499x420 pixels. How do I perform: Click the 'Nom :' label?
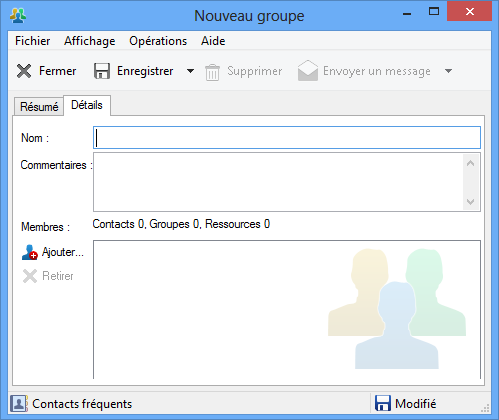click(35, 138)
